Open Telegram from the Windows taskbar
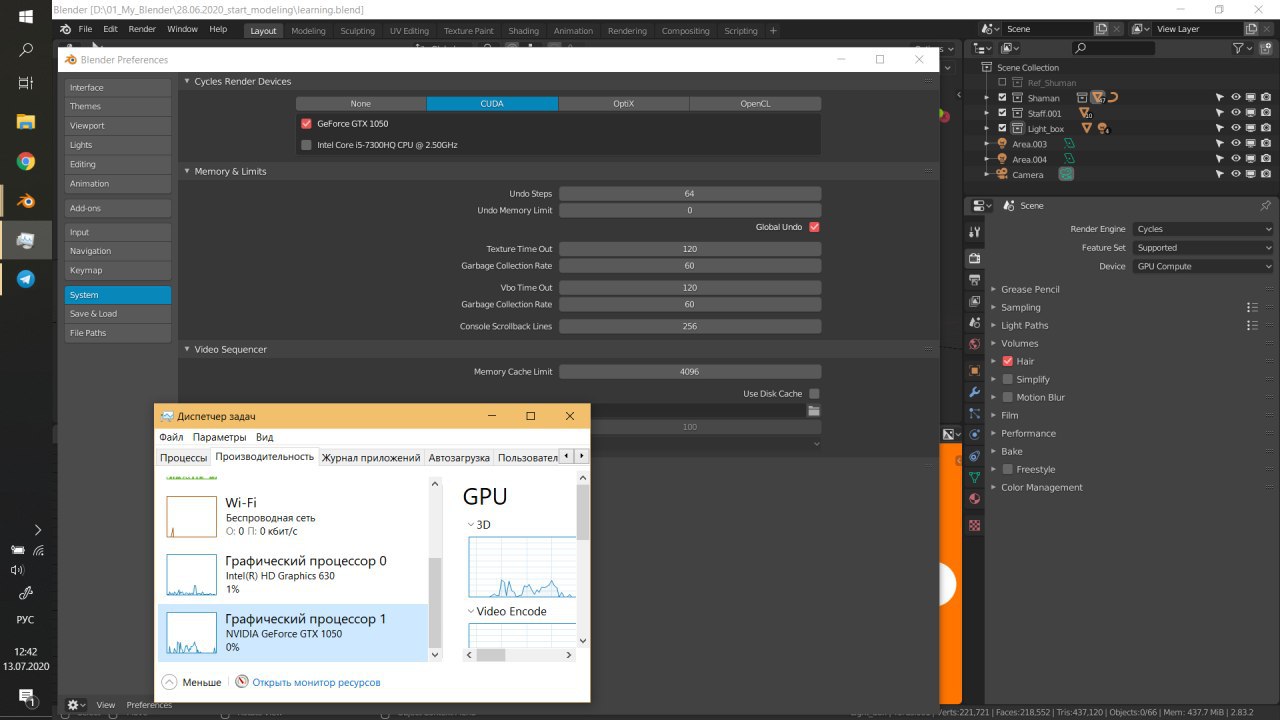The image size is (1280, 720). point(26,279)
